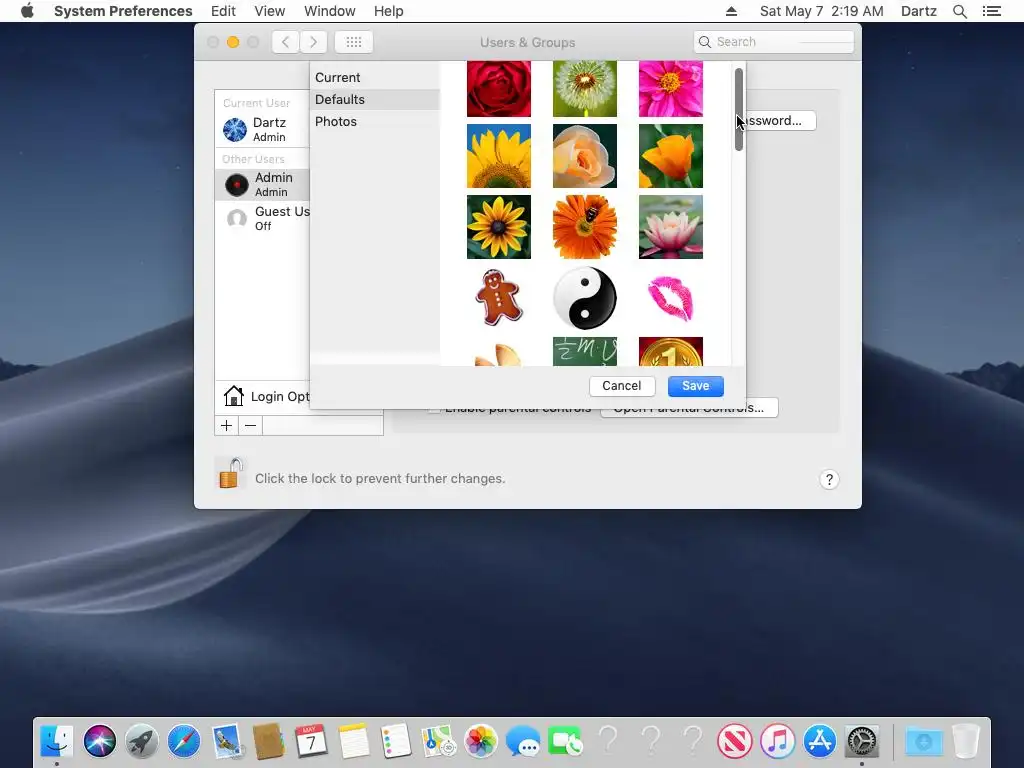Pick the orange poppy picture
This screenshot has width=1024, height=768.
click(671, 156)
